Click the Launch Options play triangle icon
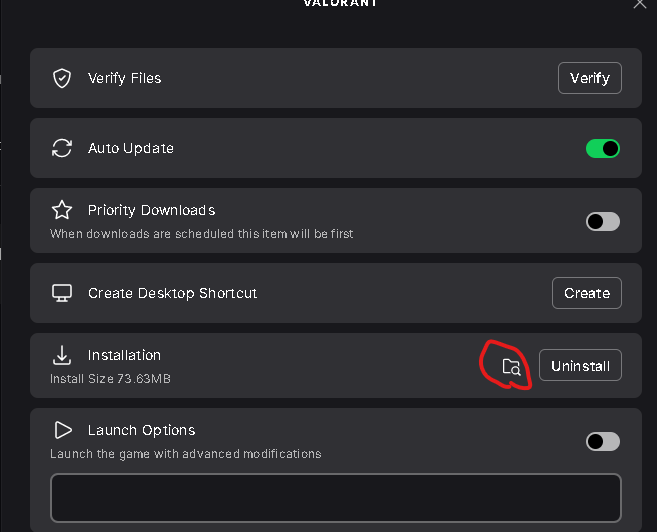The width and height of the screenshot is (657, 532). coord(63,430)
